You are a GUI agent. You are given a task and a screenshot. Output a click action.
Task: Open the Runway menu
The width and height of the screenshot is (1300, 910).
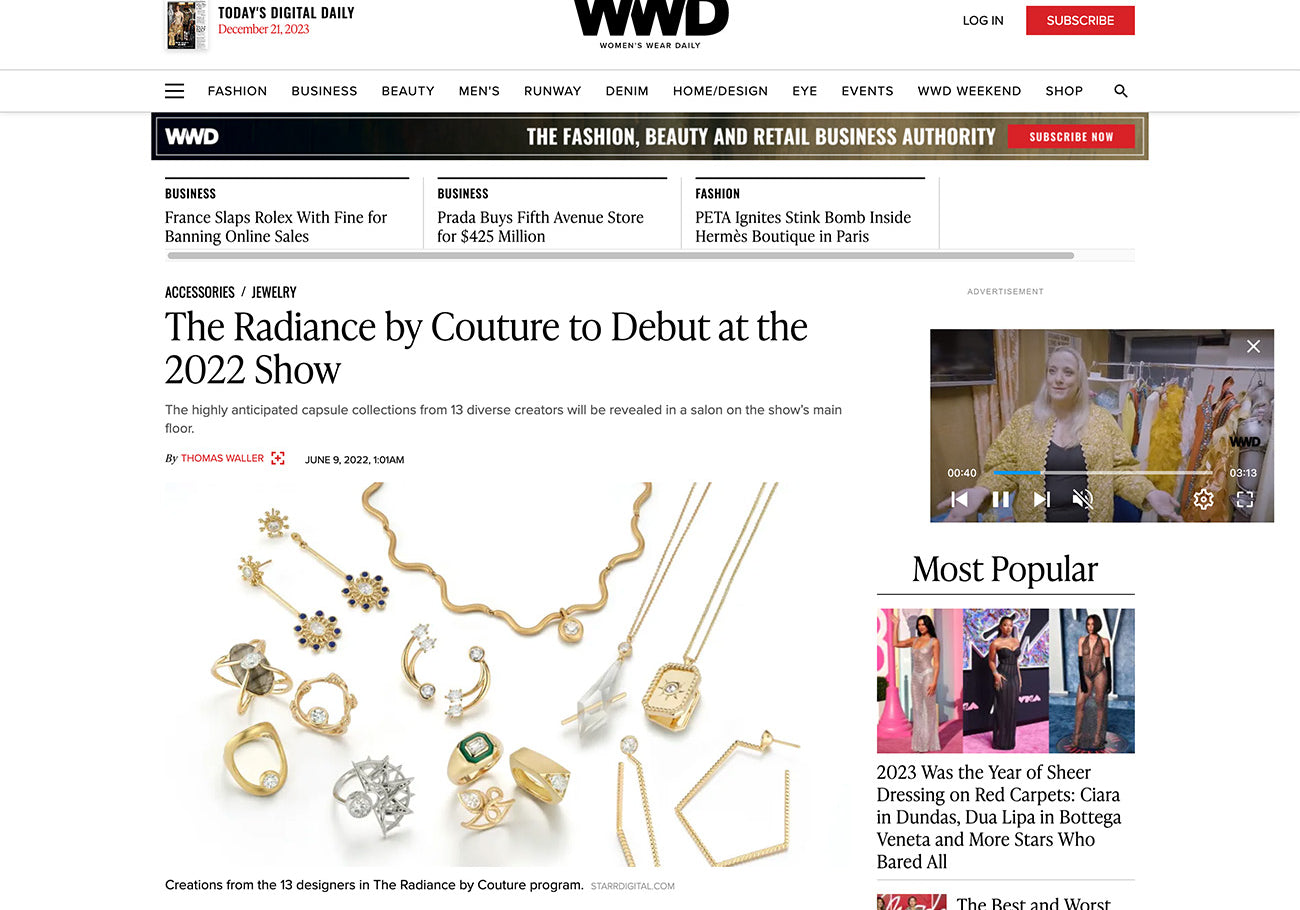(552, 91)
